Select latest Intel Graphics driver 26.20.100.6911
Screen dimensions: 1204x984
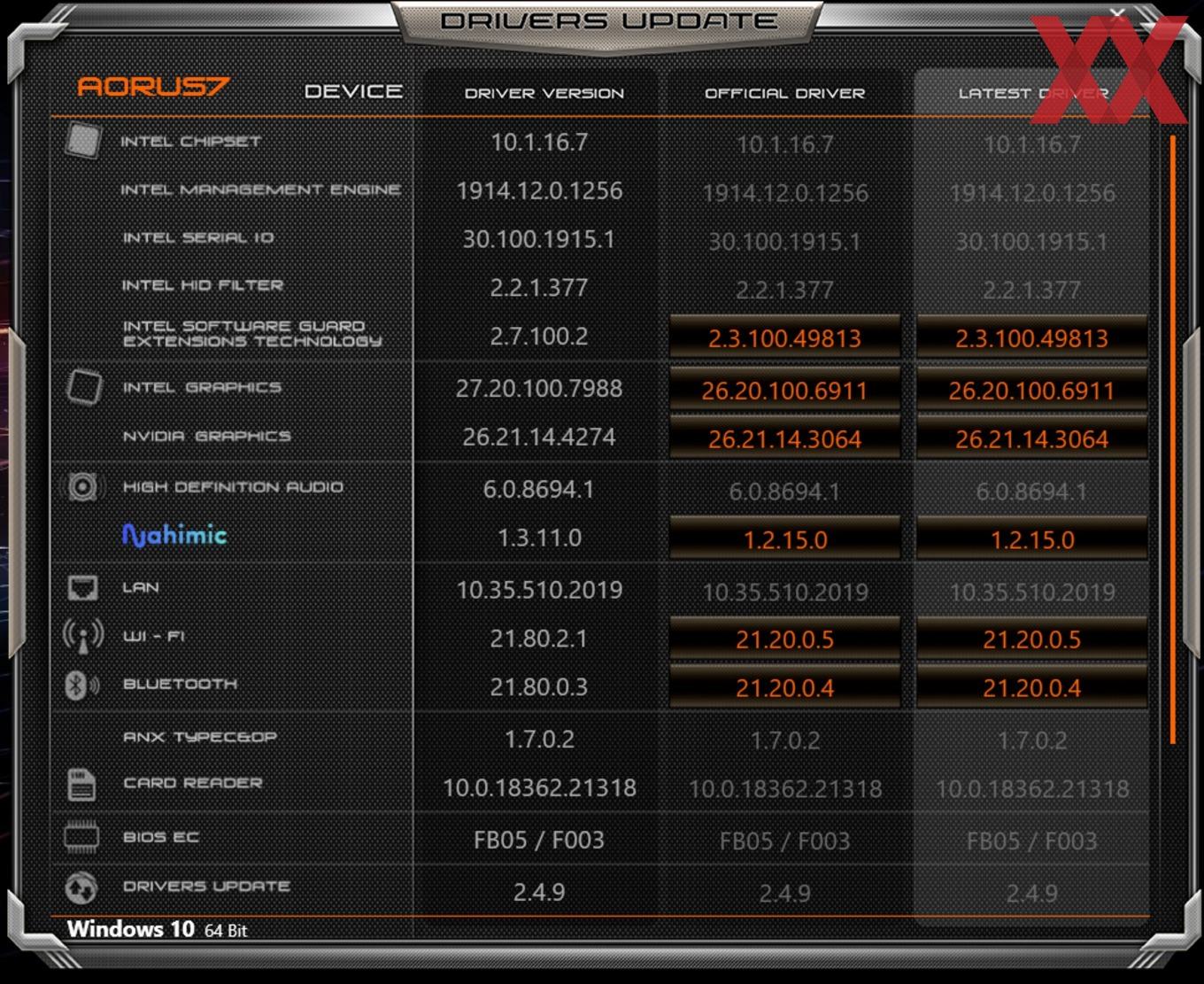tap(1031, 390)
